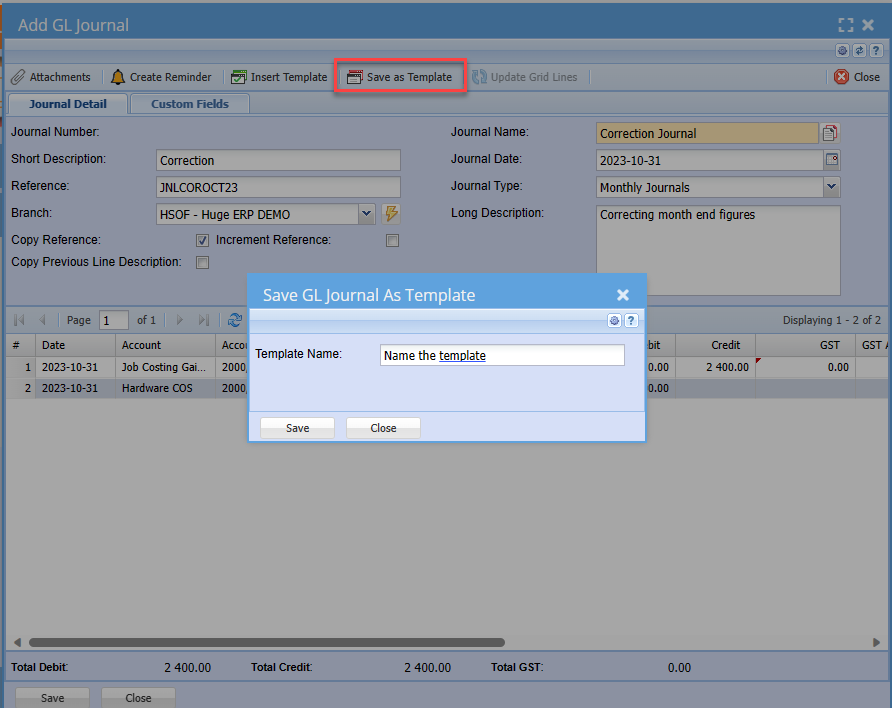Toggle the Copy Reference checkbox
The image size is (892, 708).
[202, 241]
